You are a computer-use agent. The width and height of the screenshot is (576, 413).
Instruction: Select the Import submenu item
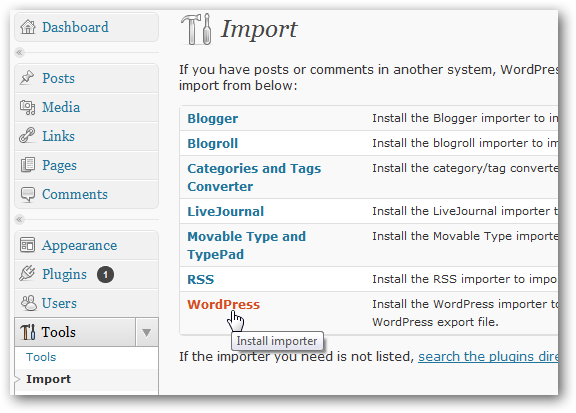coord(48,379)
